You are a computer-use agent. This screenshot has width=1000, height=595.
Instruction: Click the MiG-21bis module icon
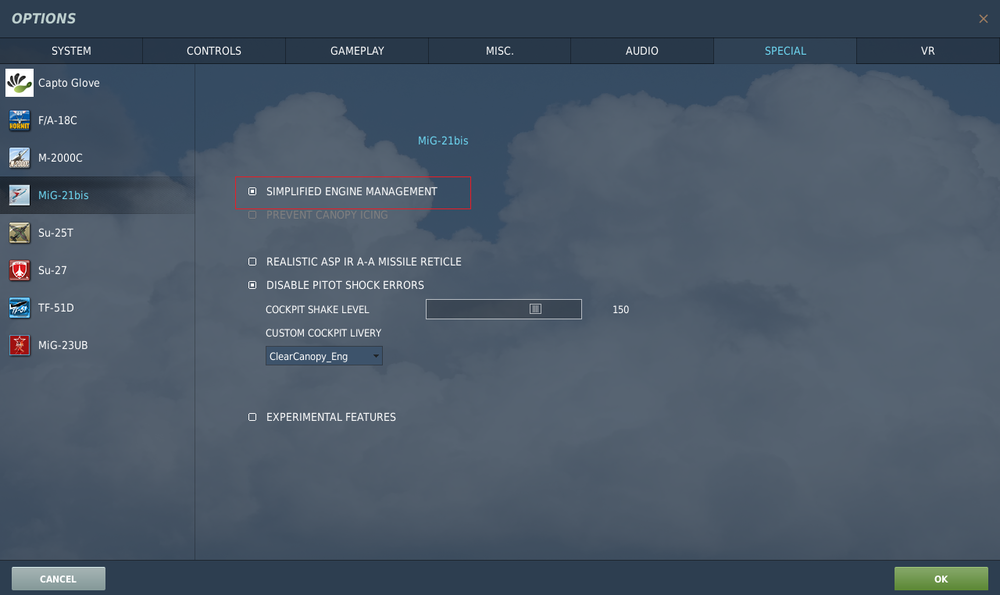(x=19, y=195)
